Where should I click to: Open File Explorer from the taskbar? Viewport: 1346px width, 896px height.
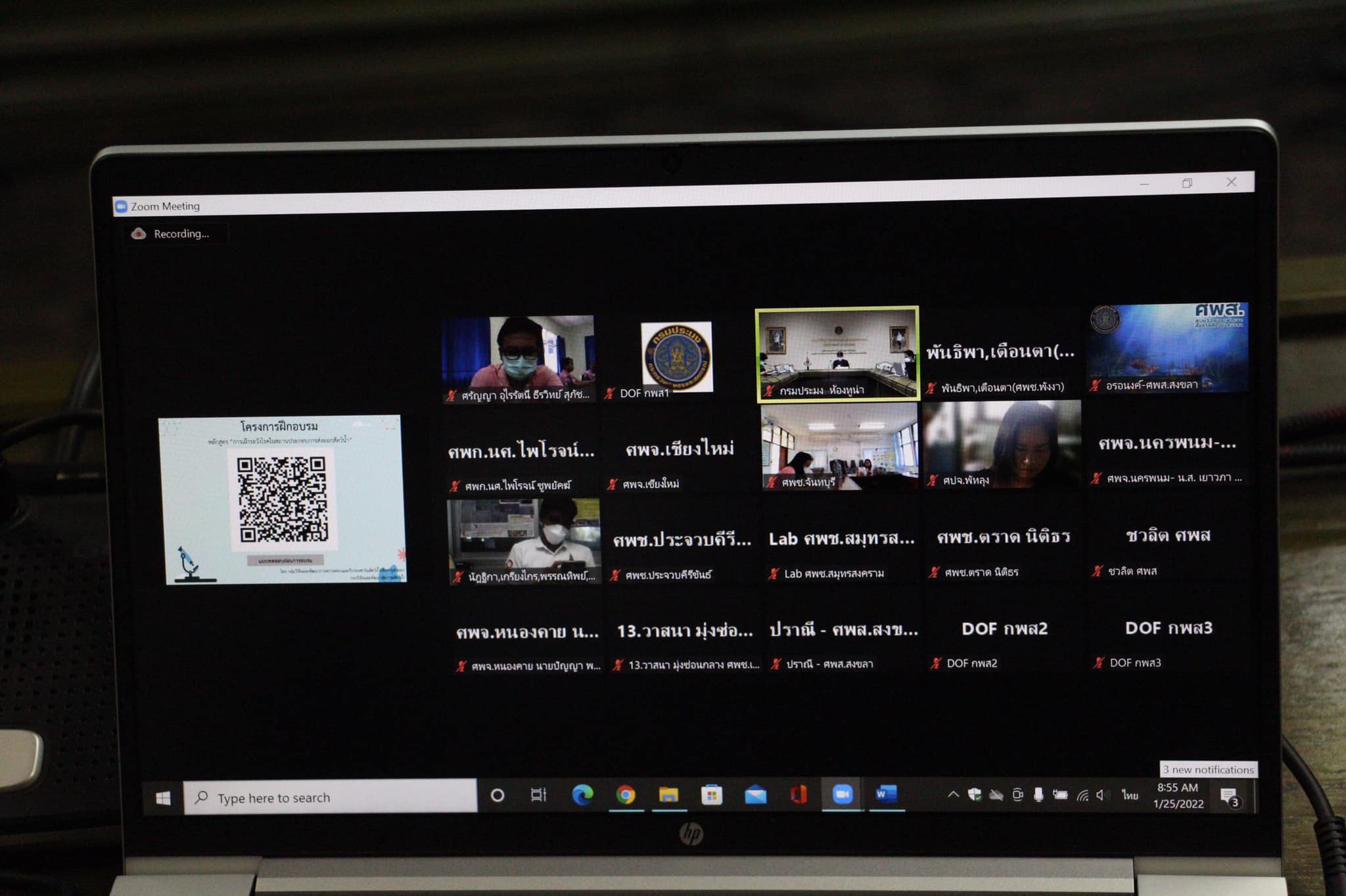(x=668, y=795)
